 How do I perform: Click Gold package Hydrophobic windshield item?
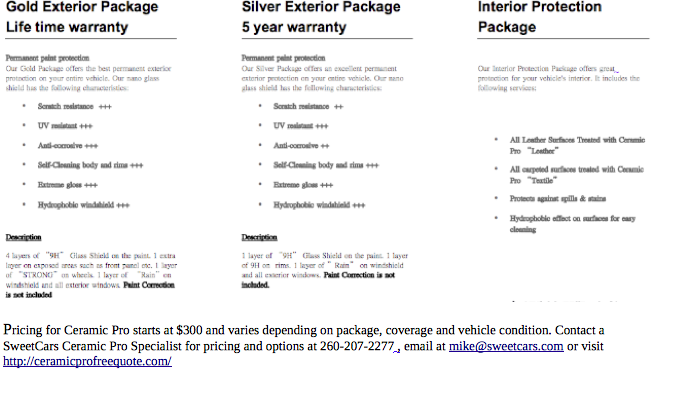tap(83, 205)
